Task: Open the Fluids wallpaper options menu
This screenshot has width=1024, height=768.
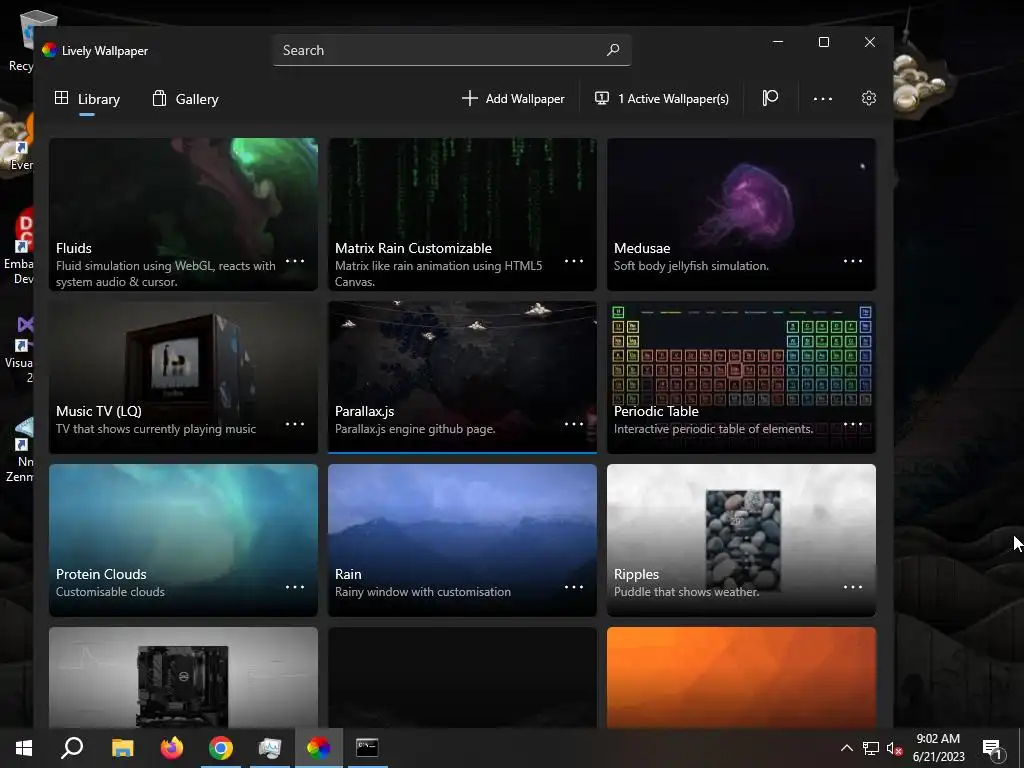Action: pos(295,261)
